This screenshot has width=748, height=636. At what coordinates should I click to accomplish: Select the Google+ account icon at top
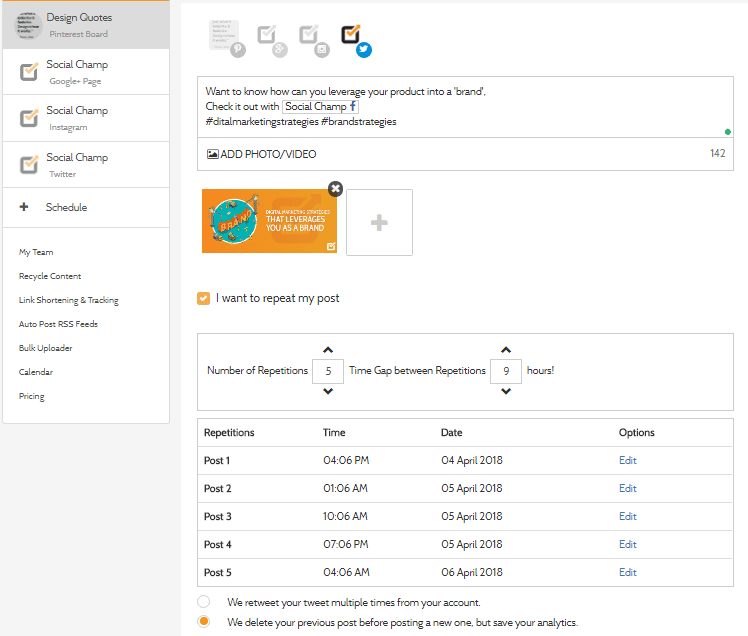tap(272, 41)
